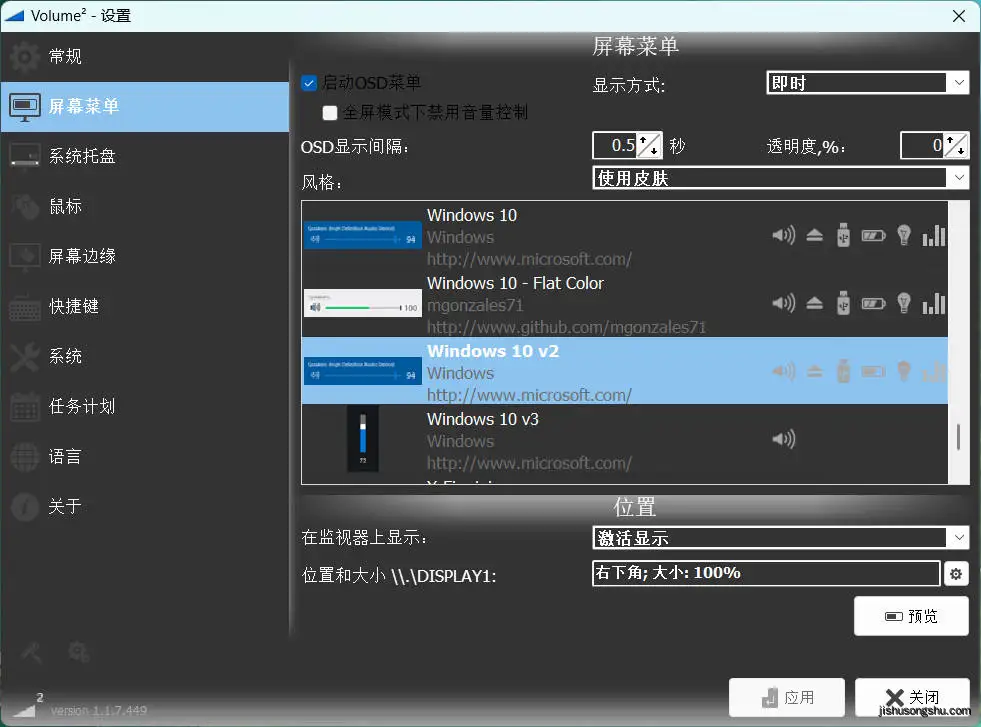The width and height of the screenshot is (981, 727).
Task: Enable 全屏模式下禁用音量控制 checkbox
Action: [330, 113]
